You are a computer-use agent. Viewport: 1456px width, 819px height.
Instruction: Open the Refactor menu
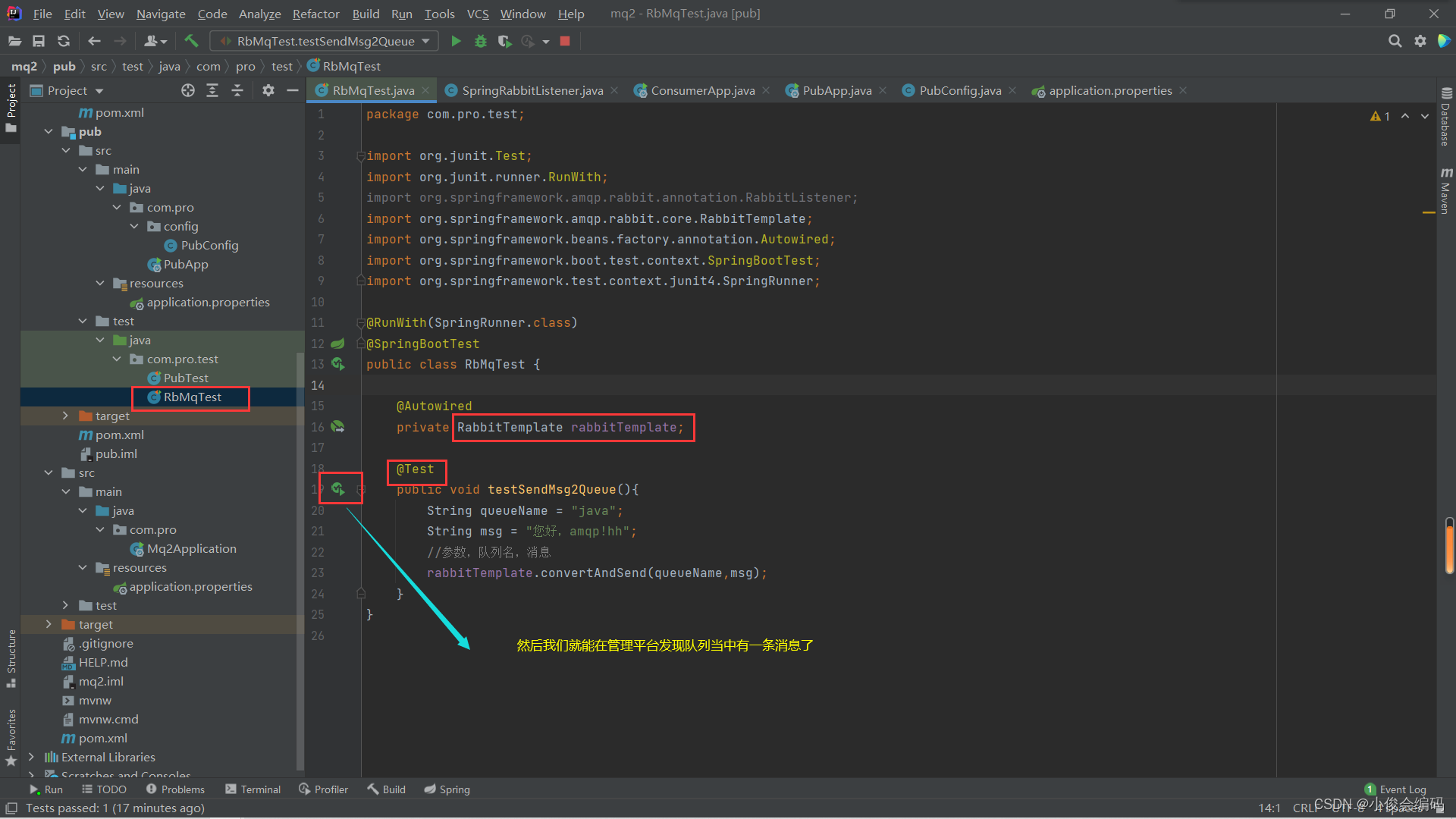(x=315, y=14)
